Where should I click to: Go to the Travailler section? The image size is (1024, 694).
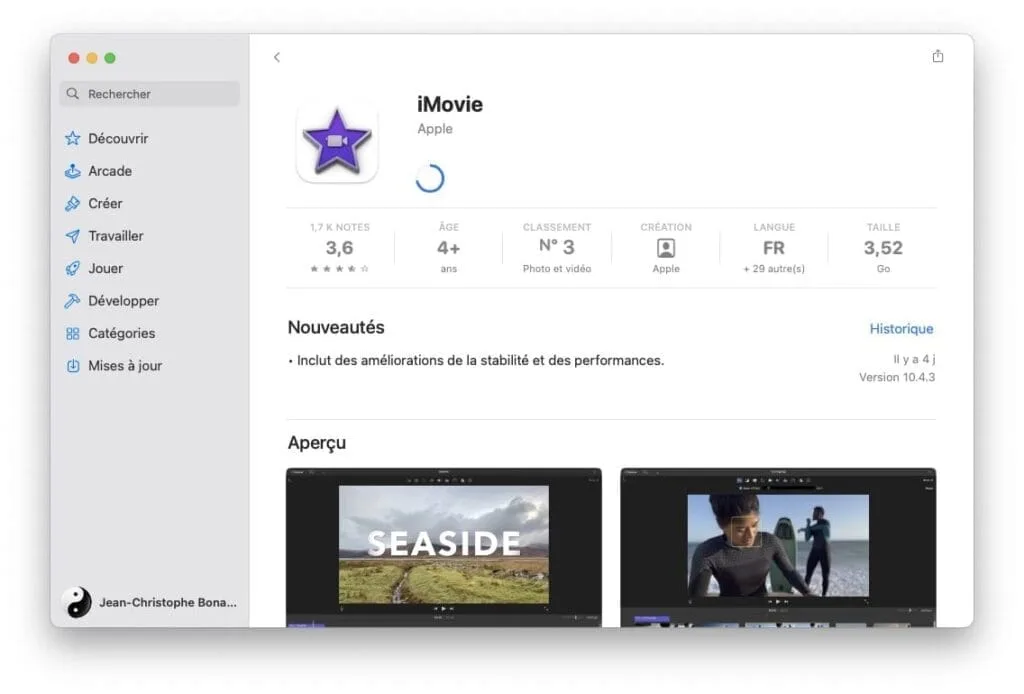pyautogui.click(x=116, y=236)
